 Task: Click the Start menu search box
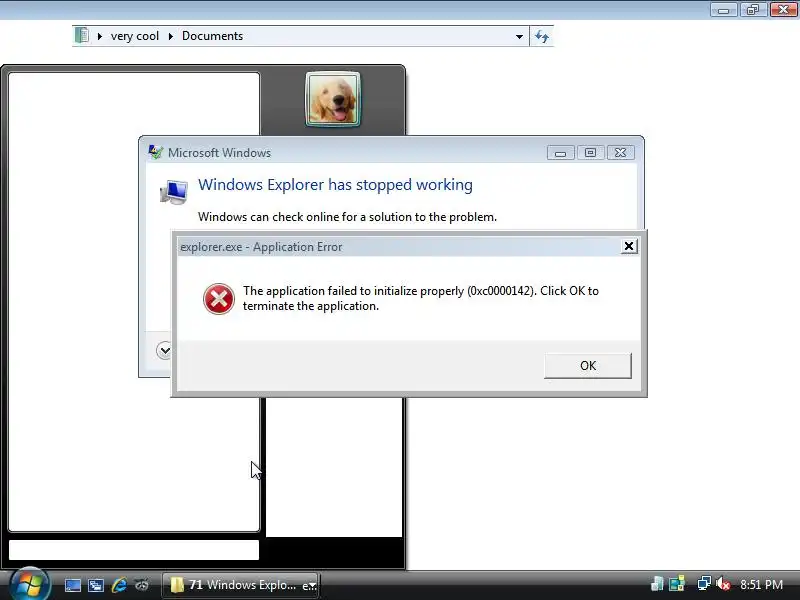tap(134, 550)
